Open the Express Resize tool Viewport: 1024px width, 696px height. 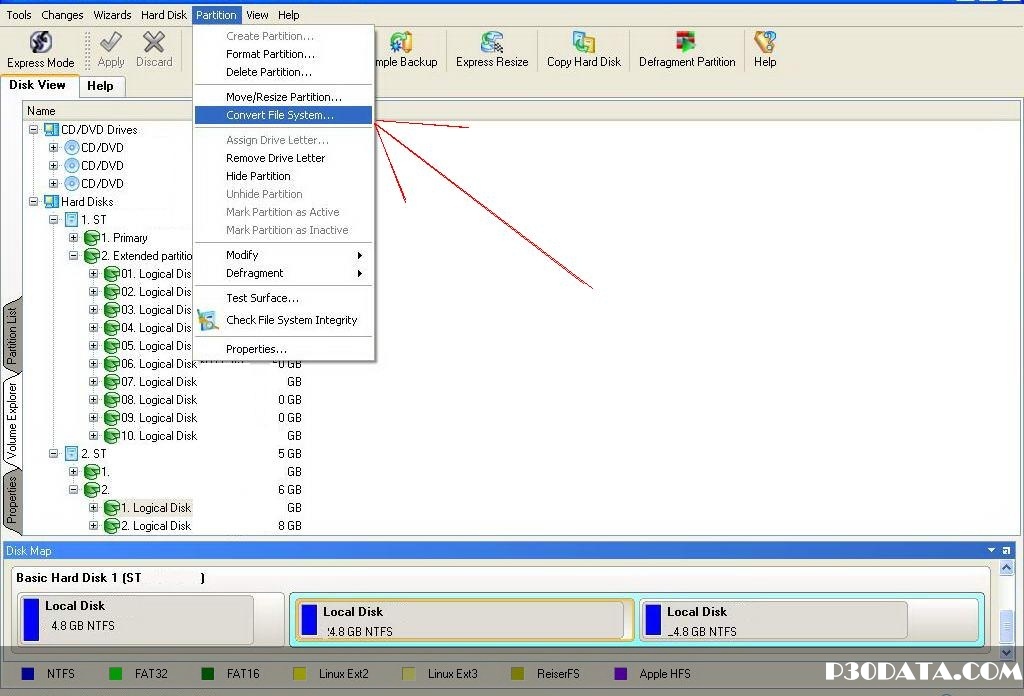coord(492,43)
